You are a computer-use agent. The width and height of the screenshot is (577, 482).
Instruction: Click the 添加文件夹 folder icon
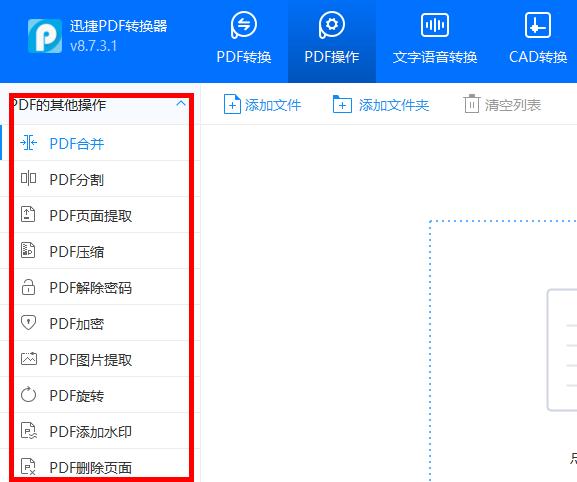[342, 104]
